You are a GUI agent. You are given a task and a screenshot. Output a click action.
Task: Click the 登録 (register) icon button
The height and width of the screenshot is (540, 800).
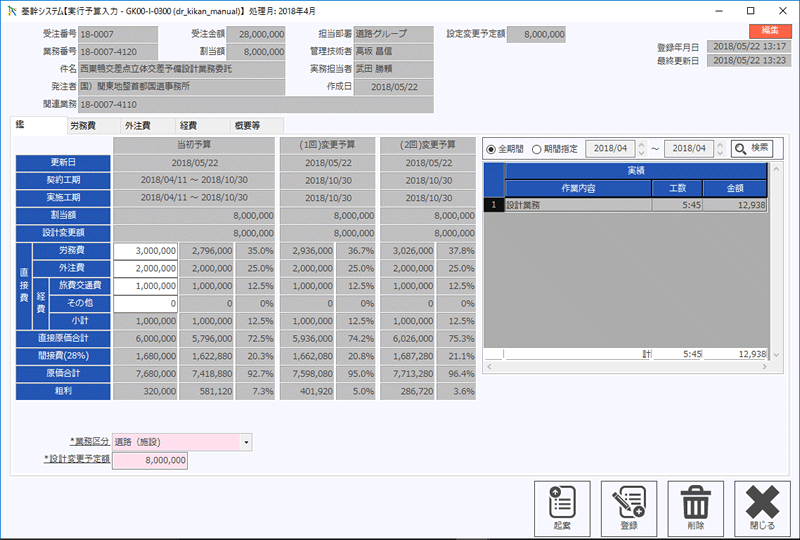(x=629, y=508)
